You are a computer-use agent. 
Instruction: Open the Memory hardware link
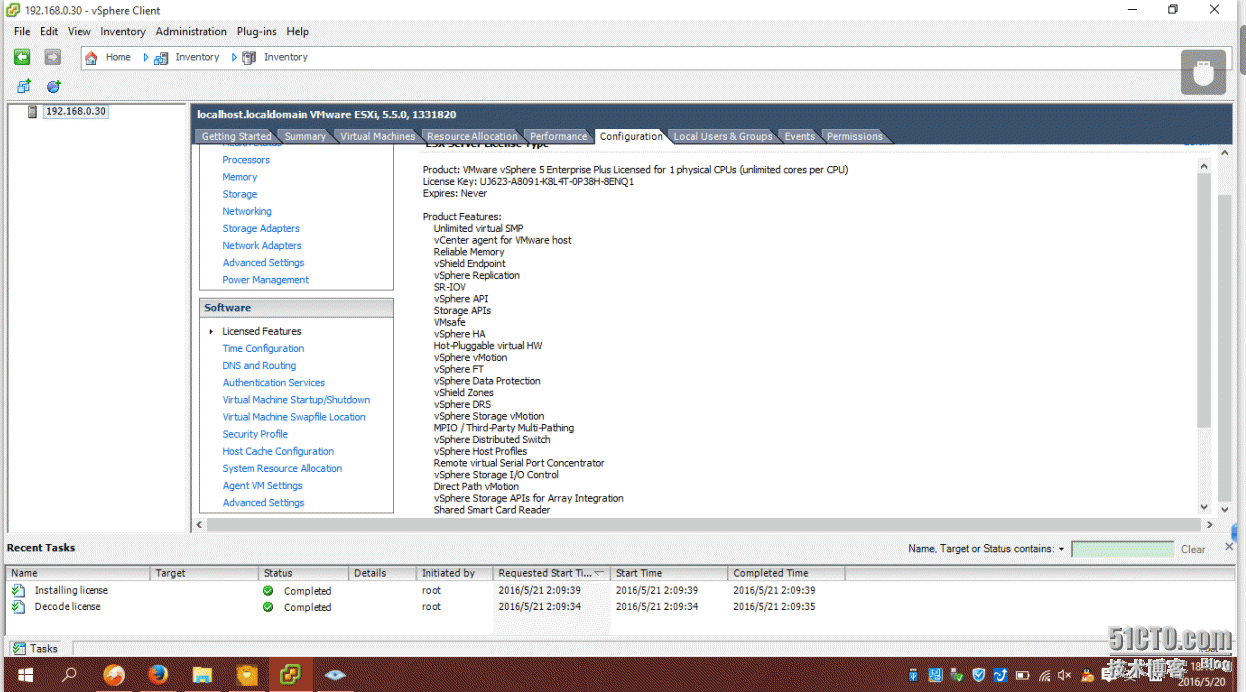tap(240, 177)
